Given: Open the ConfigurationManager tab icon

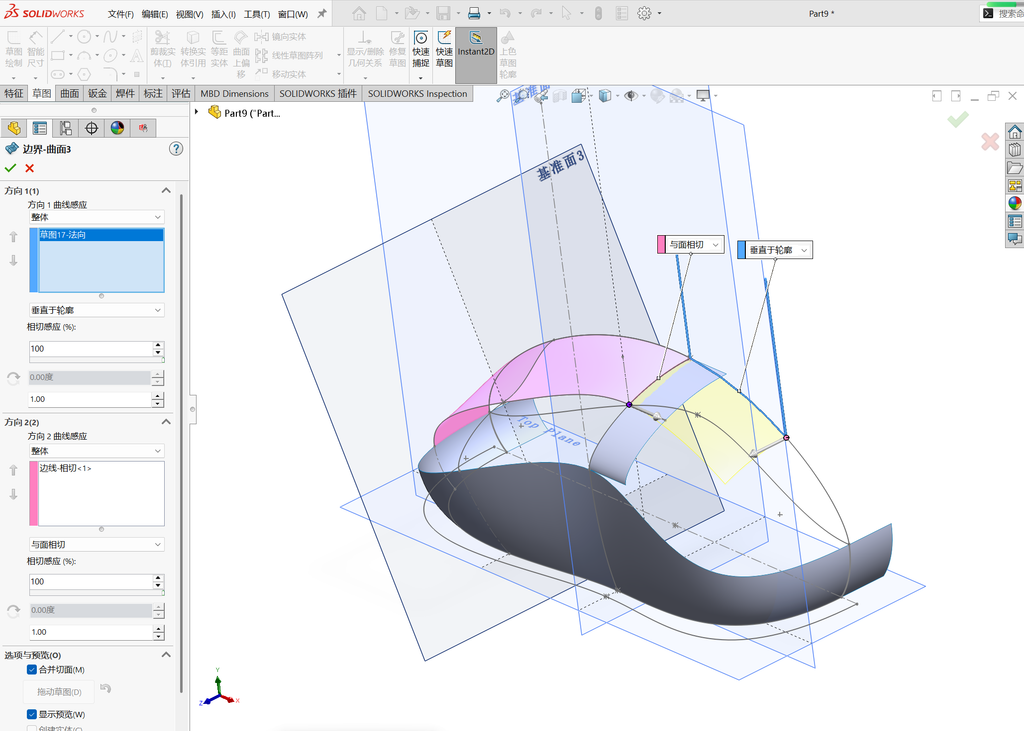Looking at the screenshot, I should pyautogui.click(x=65, y=128).
